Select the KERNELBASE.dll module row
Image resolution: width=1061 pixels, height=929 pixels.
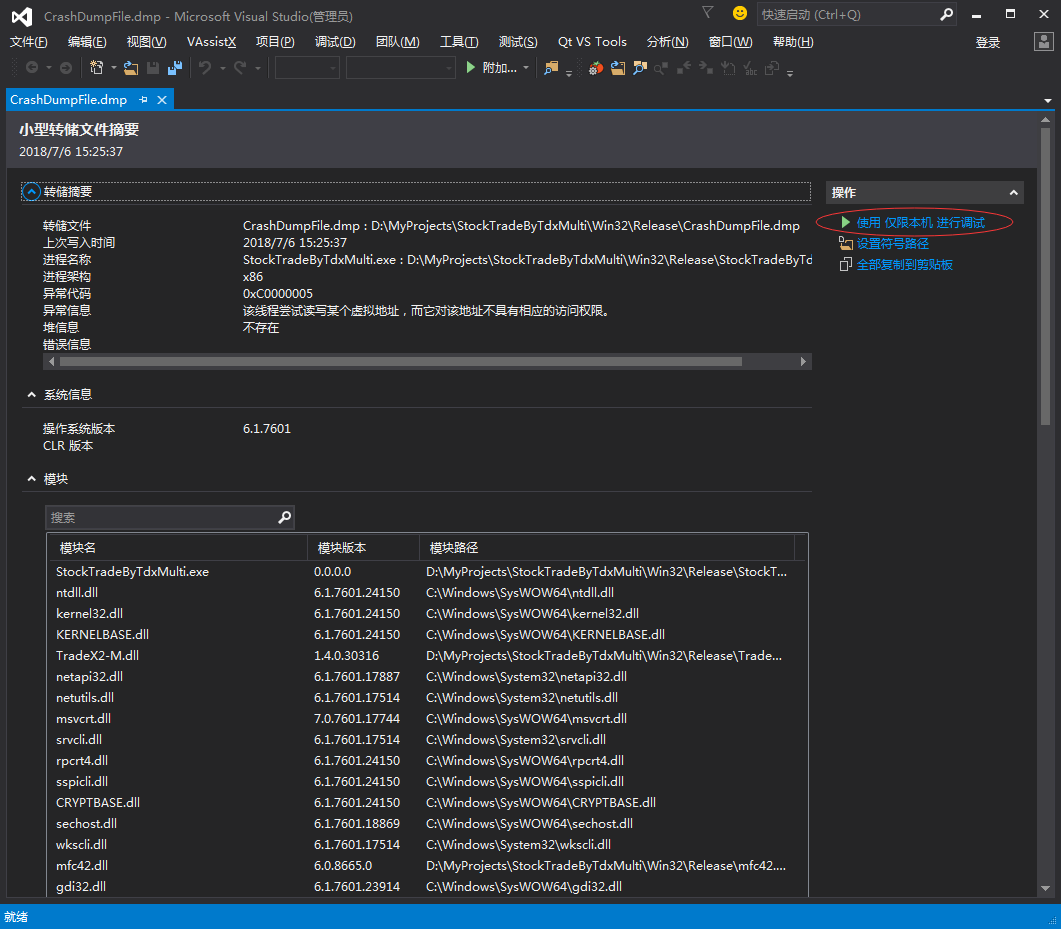point(428,635)
